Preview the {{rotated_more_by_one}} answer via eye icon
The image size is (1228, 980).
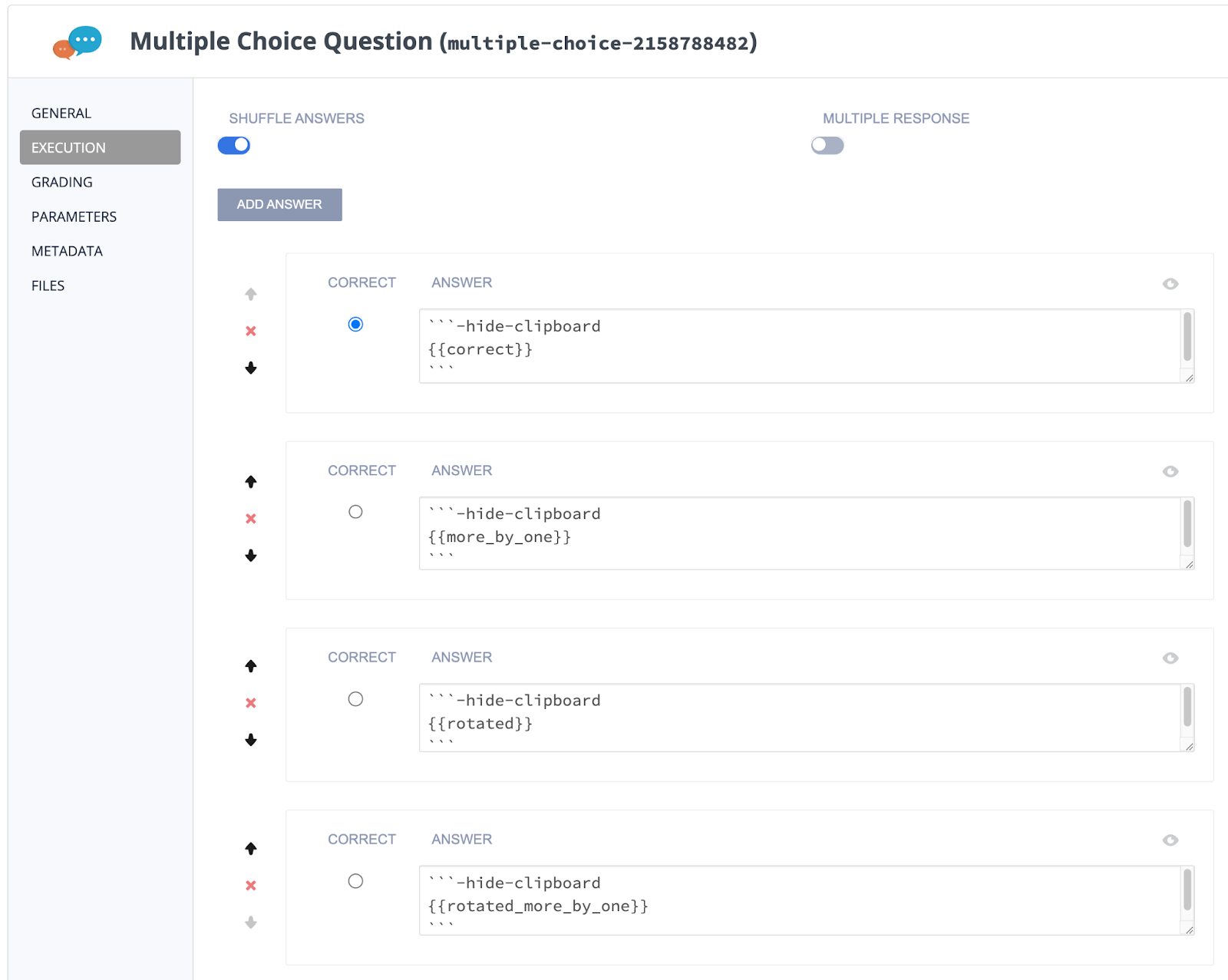pos(1170,840)
